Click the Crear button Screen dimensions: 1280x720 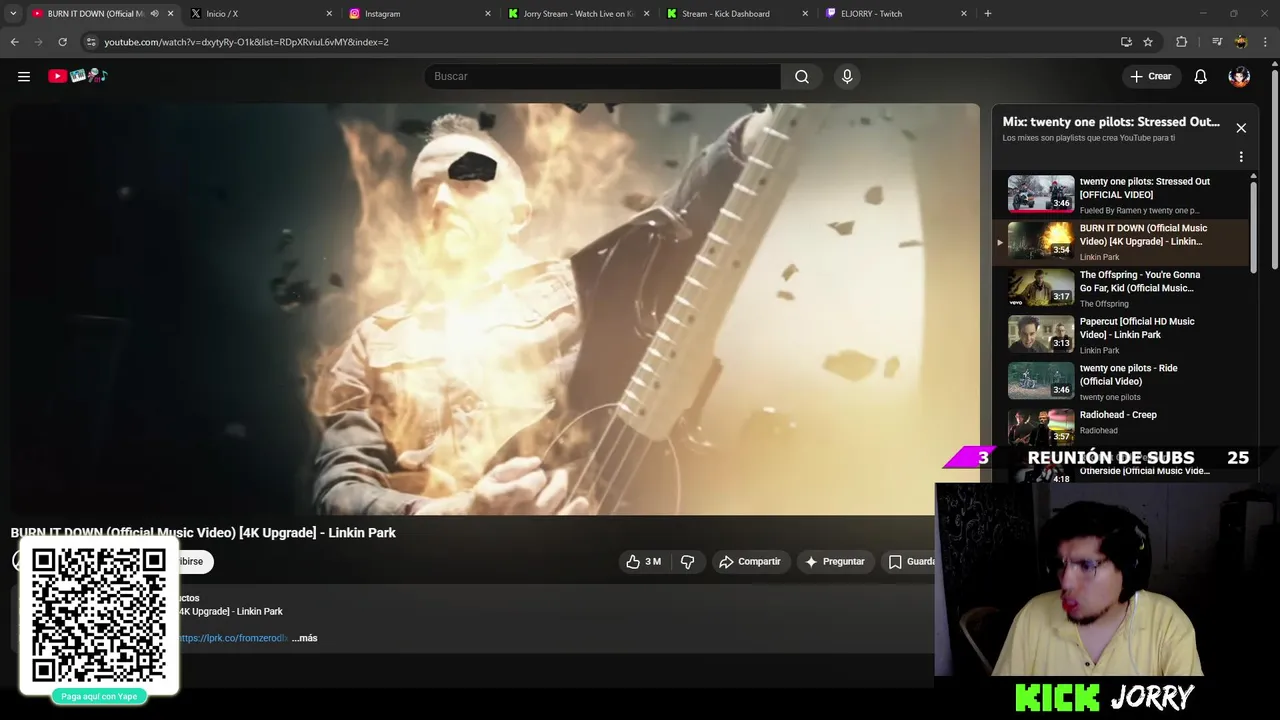pos(1150,76)
